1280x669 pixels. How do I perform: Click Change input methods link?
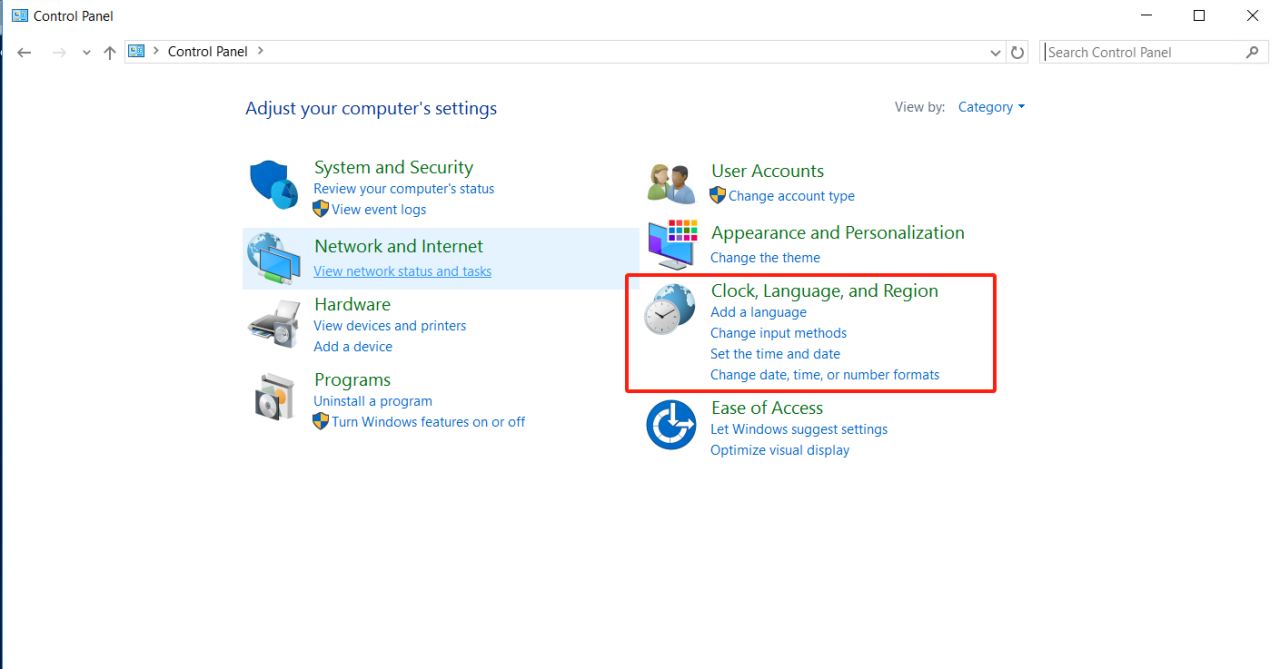point(778,333)
